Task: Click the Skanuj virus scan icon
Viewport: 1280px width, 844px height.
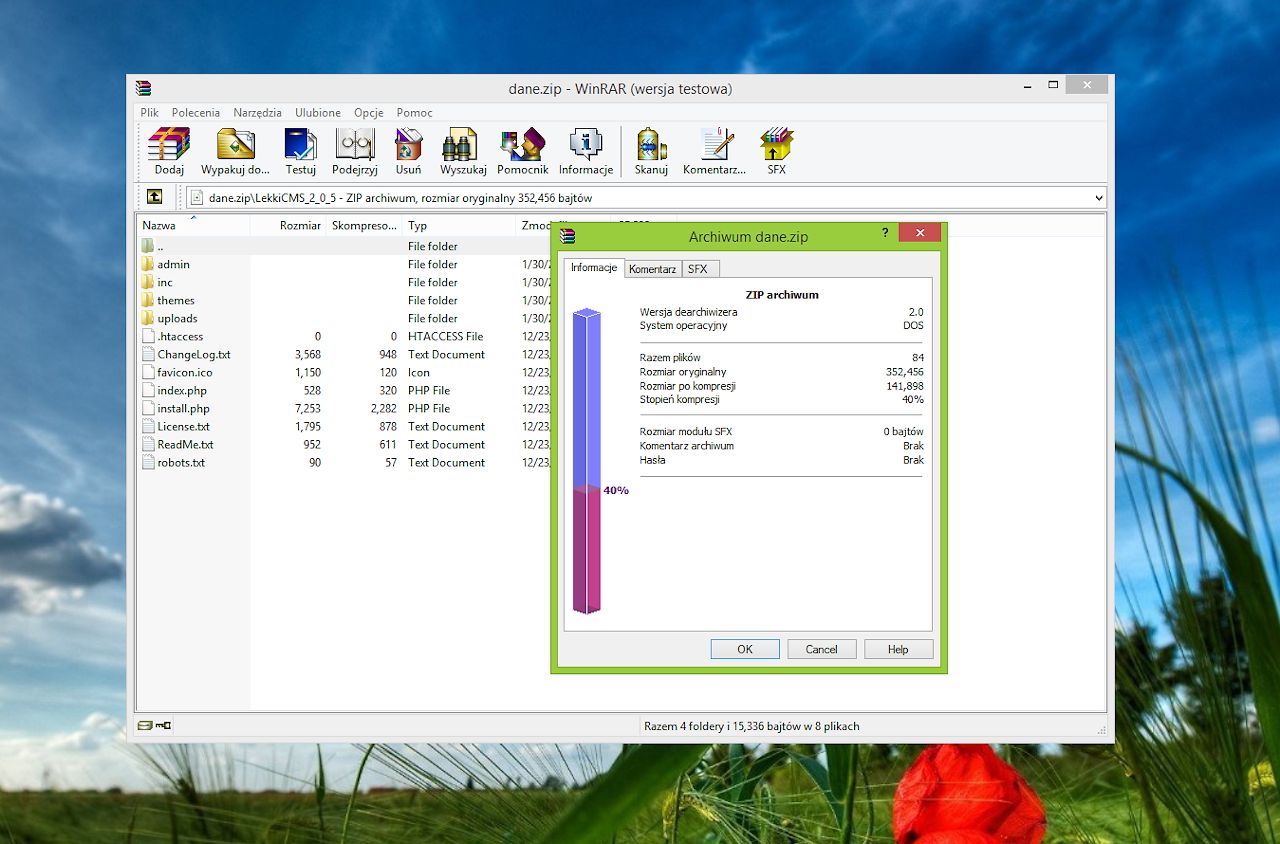Action: point(651,145)
